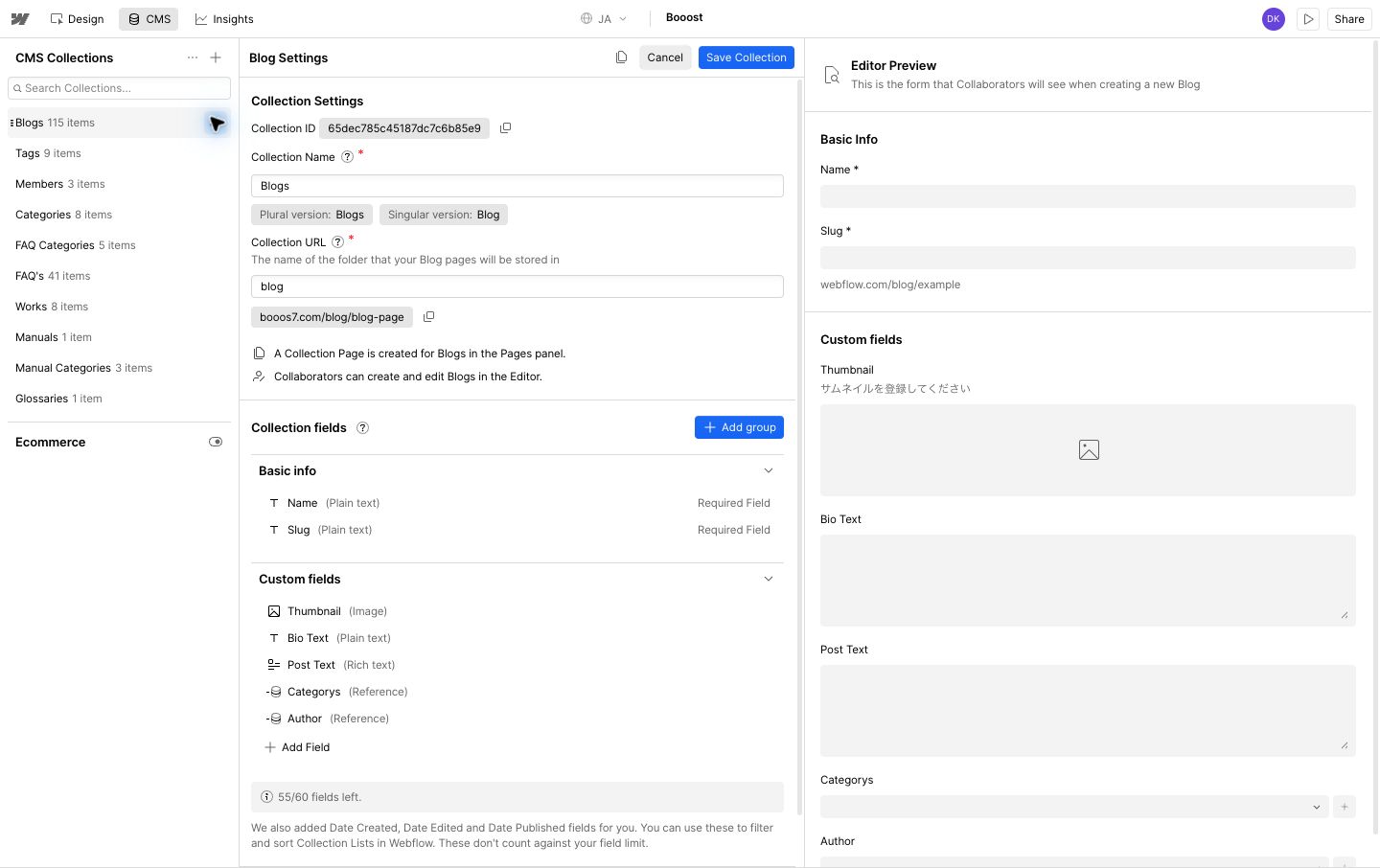Copy the Collection ID to clipboard
The width and height of the screenshot is (1380, 868).
(505, 128)
